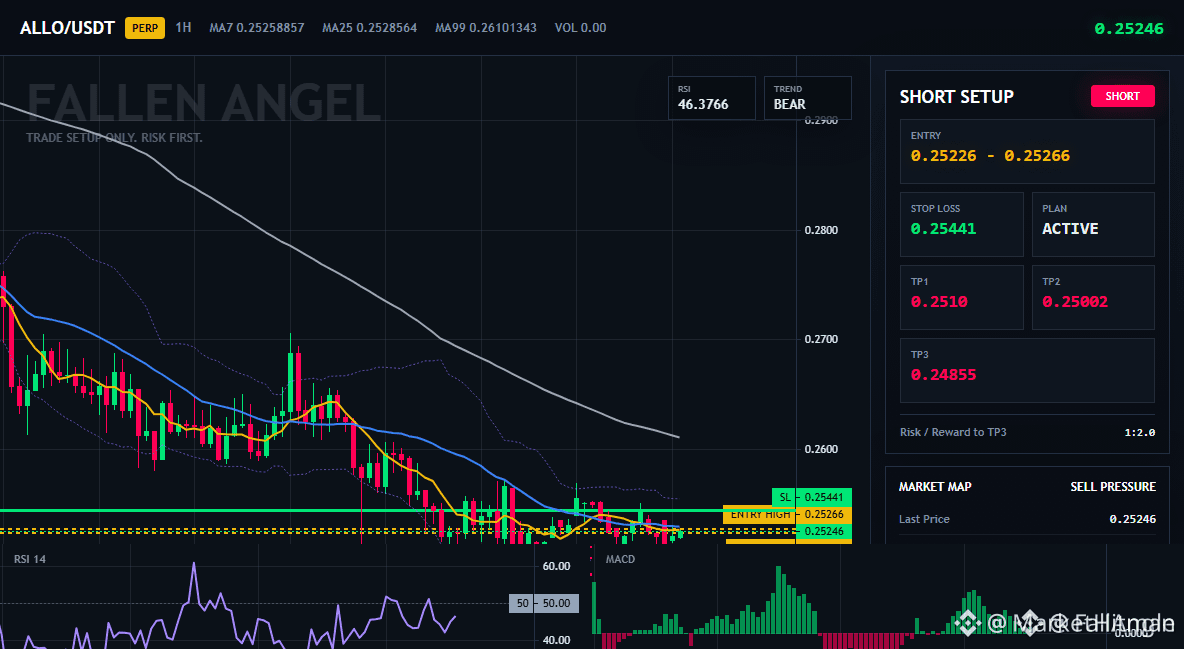
Task: Click the SELL PRESSURE label
Action: [x=1112, y=487]
